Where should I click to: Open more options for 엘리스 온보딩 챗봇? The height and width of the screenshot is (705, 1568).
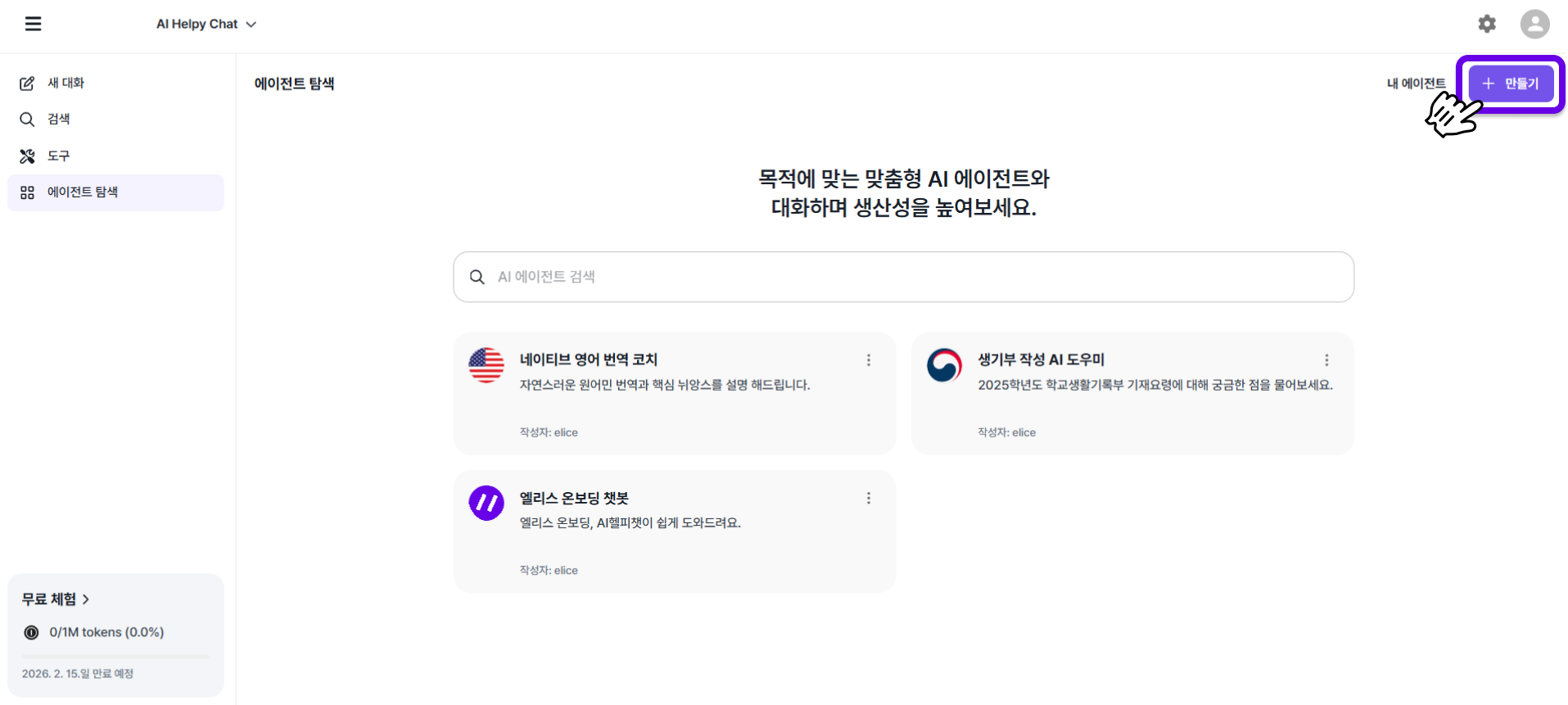click(869, 498)
